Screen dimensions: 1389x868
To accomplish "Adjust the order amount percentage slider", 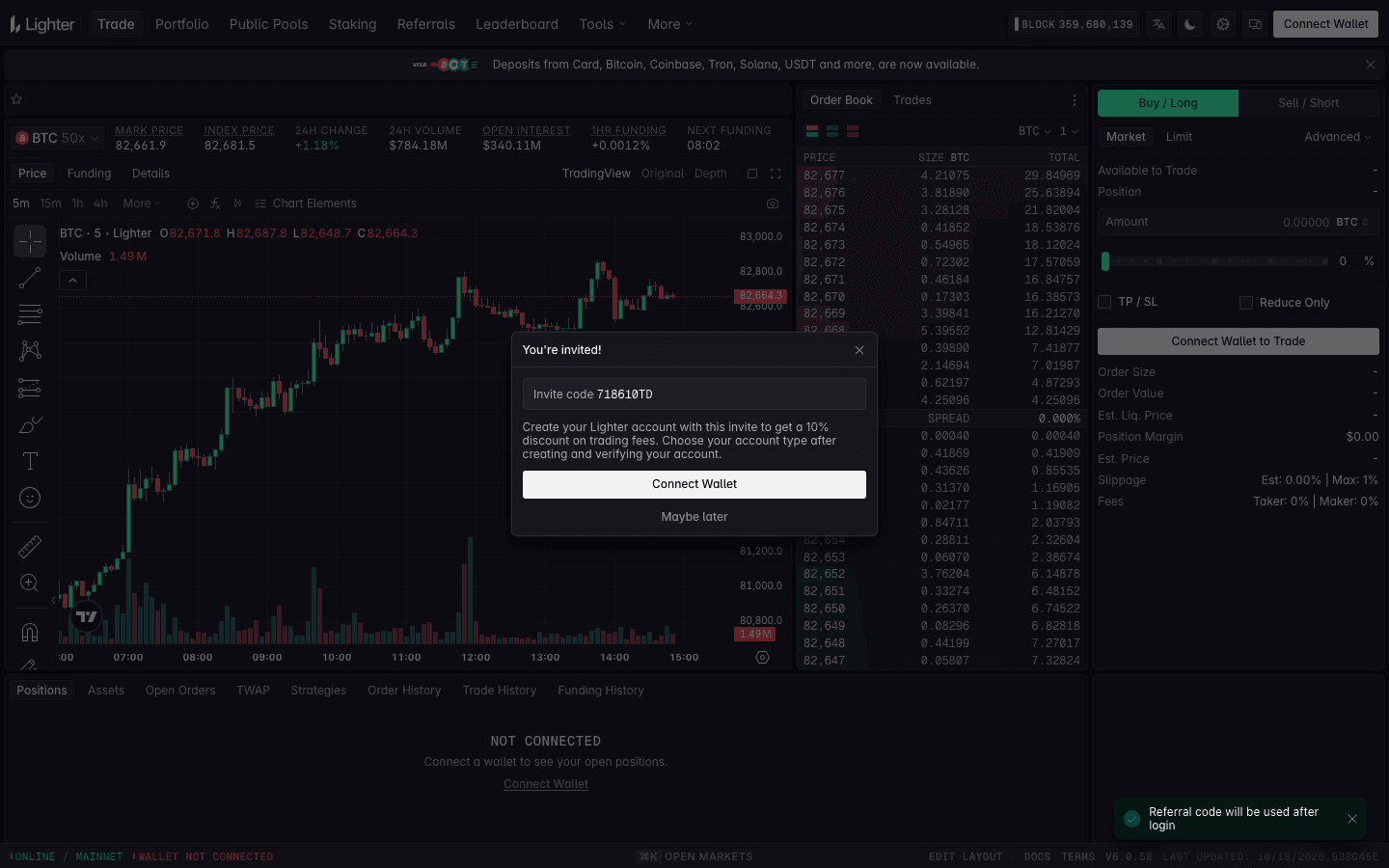I will (x=1214, y=261).
